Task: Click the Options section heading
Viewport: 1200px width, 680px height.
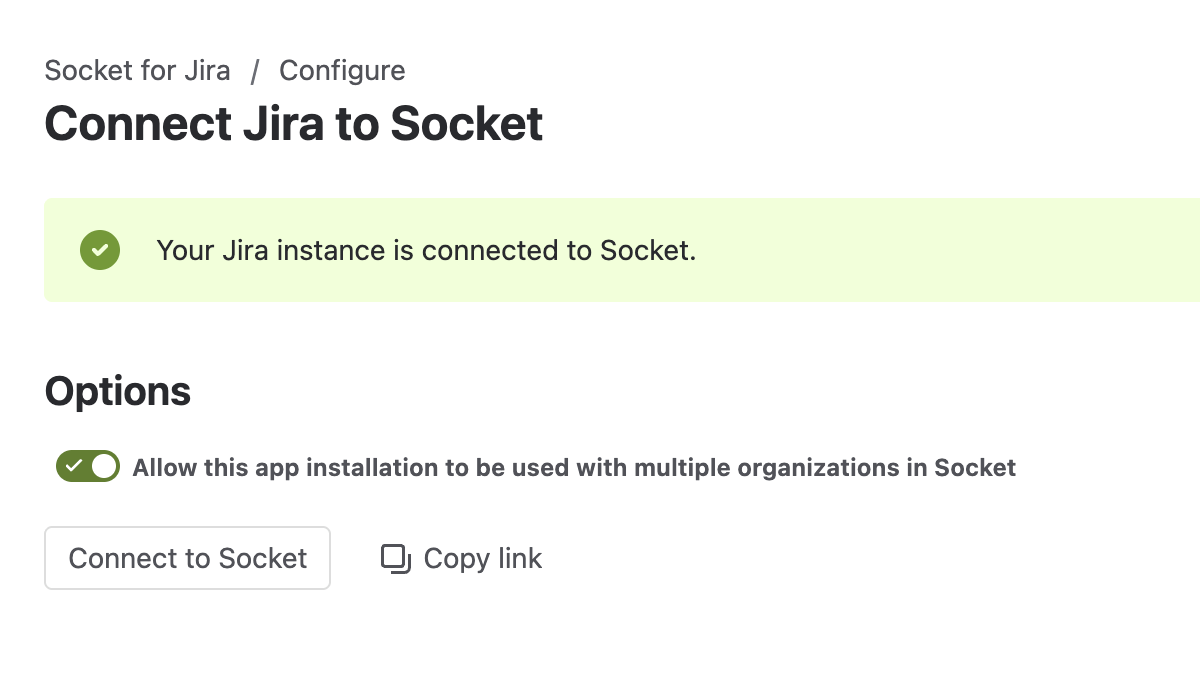Action: [x=118, y=391]
